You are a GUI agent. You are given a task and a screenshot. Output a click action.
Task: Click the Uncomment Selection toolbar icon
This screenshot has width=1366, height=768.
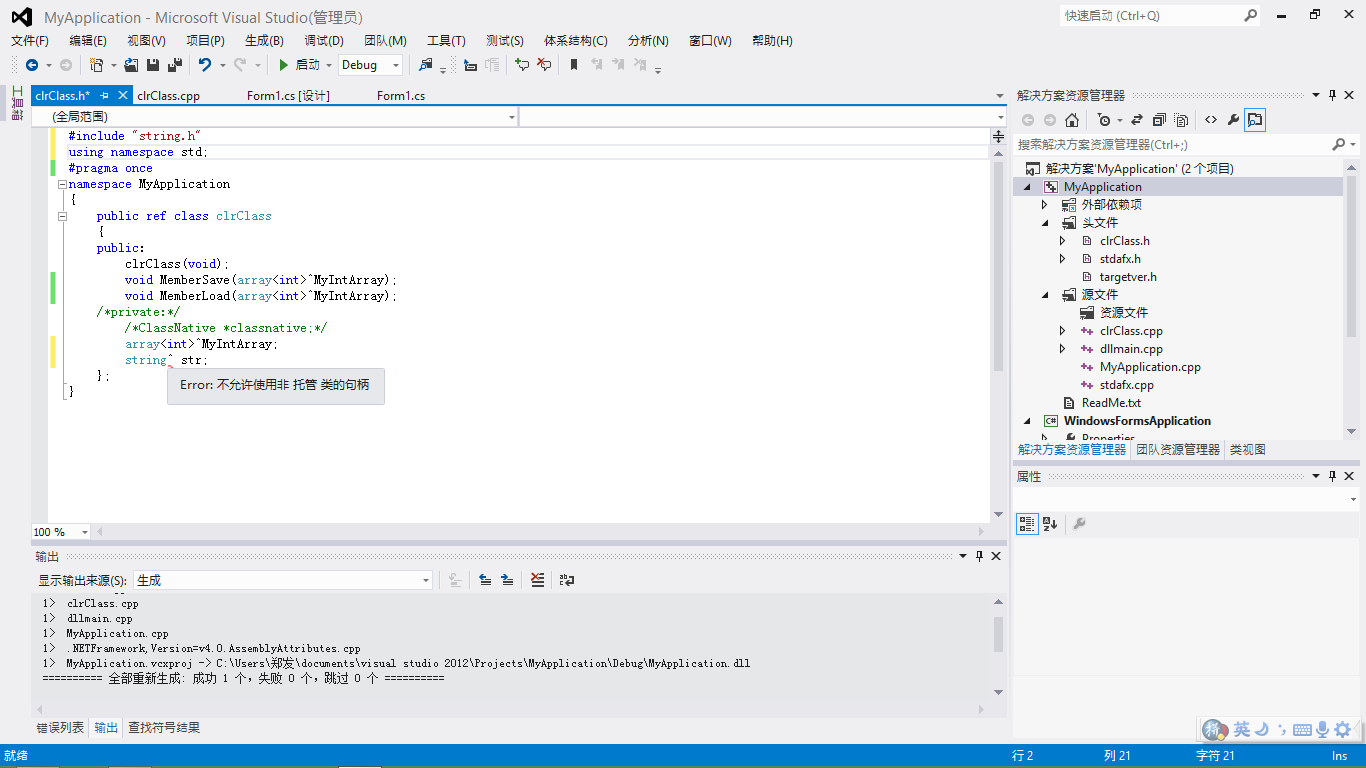[544, 65]
